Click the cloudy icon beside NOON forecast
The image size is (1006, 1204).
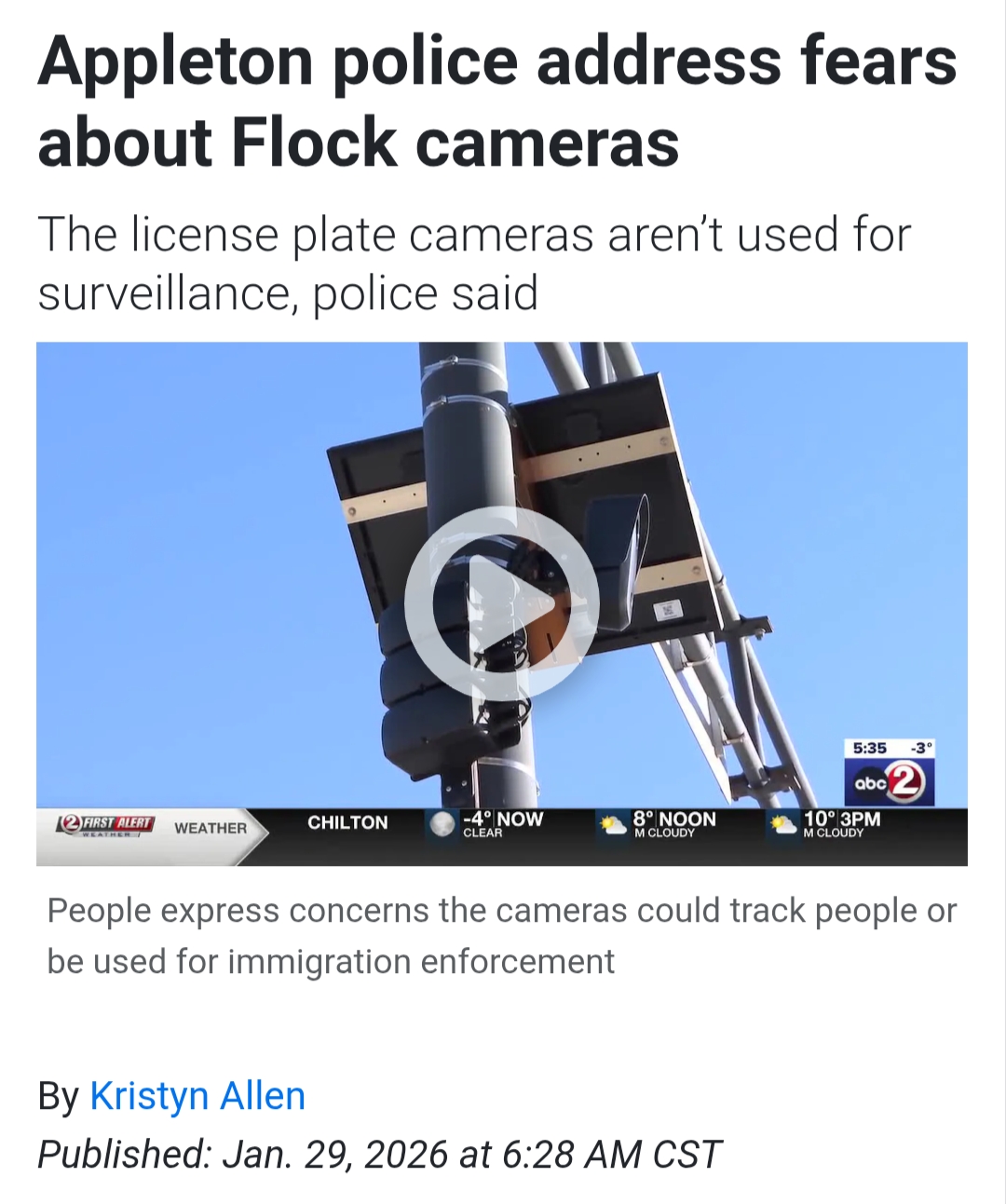613,825
